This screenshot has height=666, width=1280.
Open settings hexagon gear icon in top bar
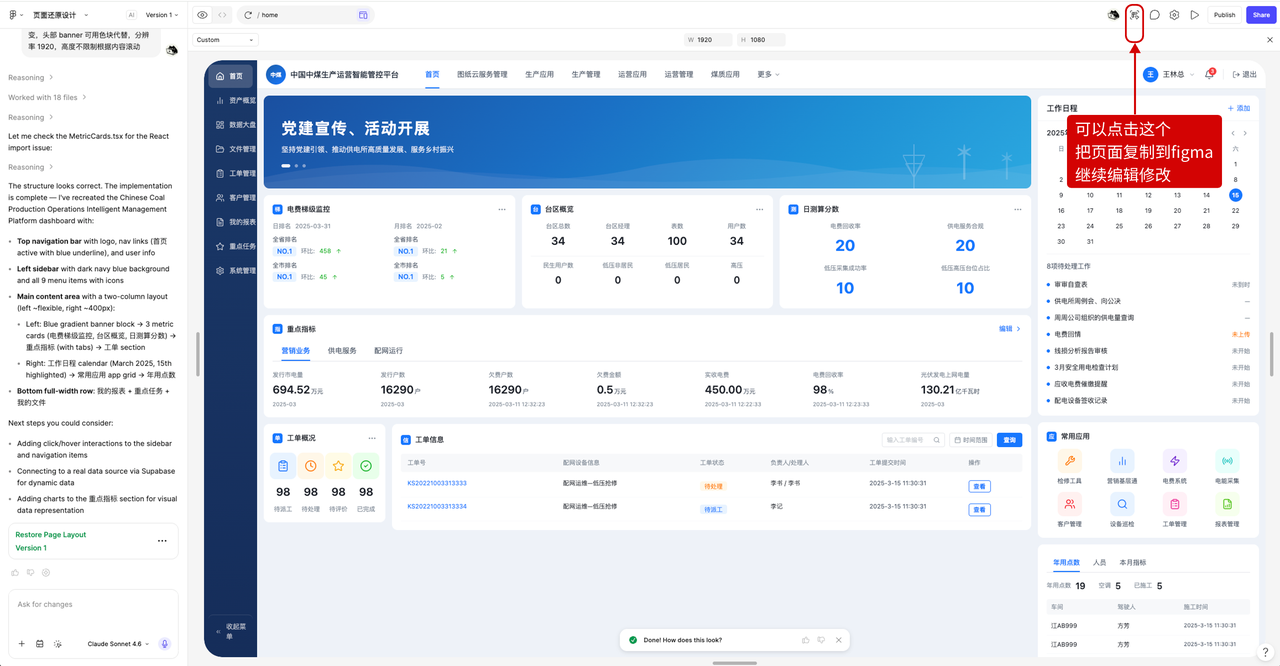point(1174,15)
